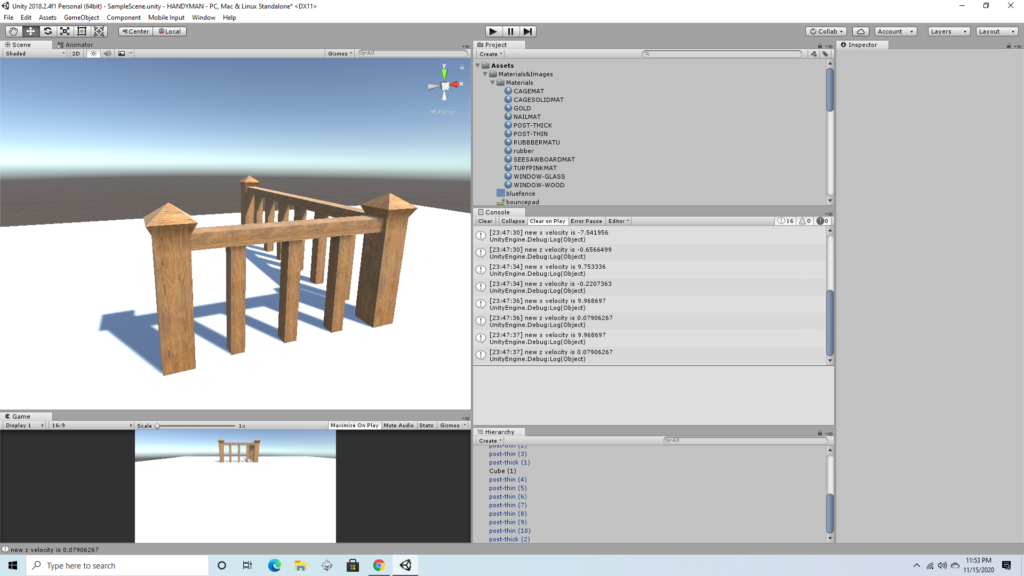The image size is (1024, 576).
Task: Toggle scene lighting sun icon
Action: point(92,53)
